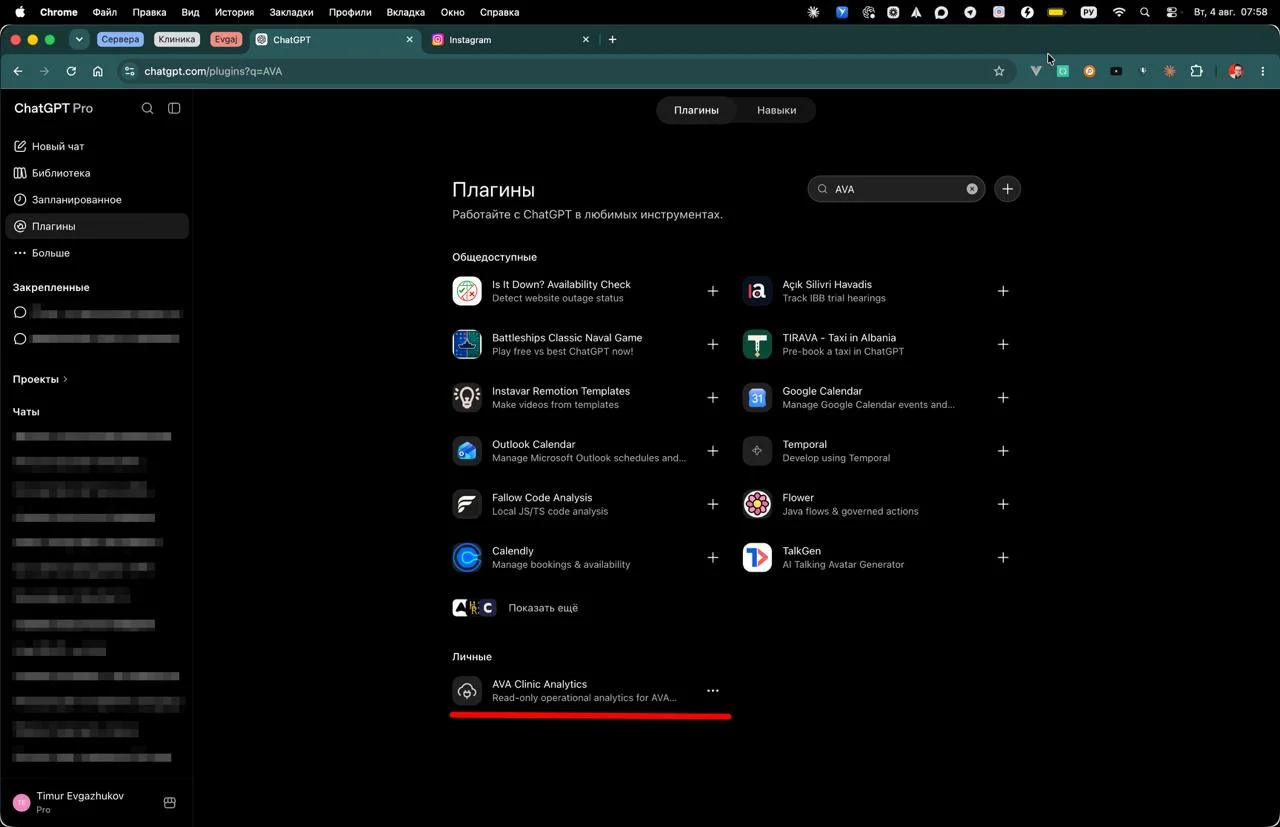Add the Google Calendar plugin

[1003, 398]
